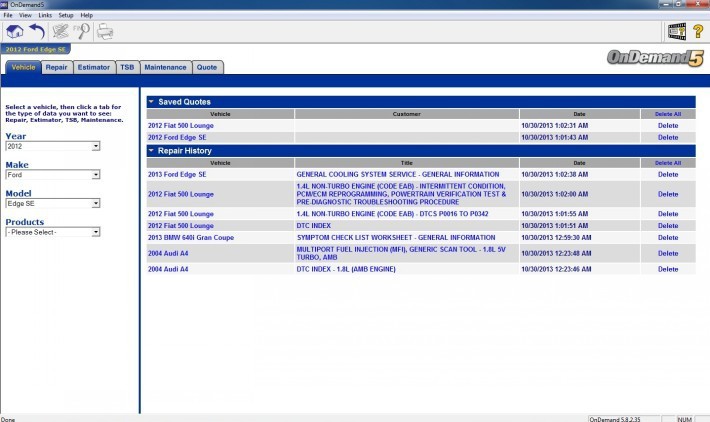Click the OnDemand 5.8.2.35 status bar version
Screen dimensions: 710x422
click(x=615, y=419)
